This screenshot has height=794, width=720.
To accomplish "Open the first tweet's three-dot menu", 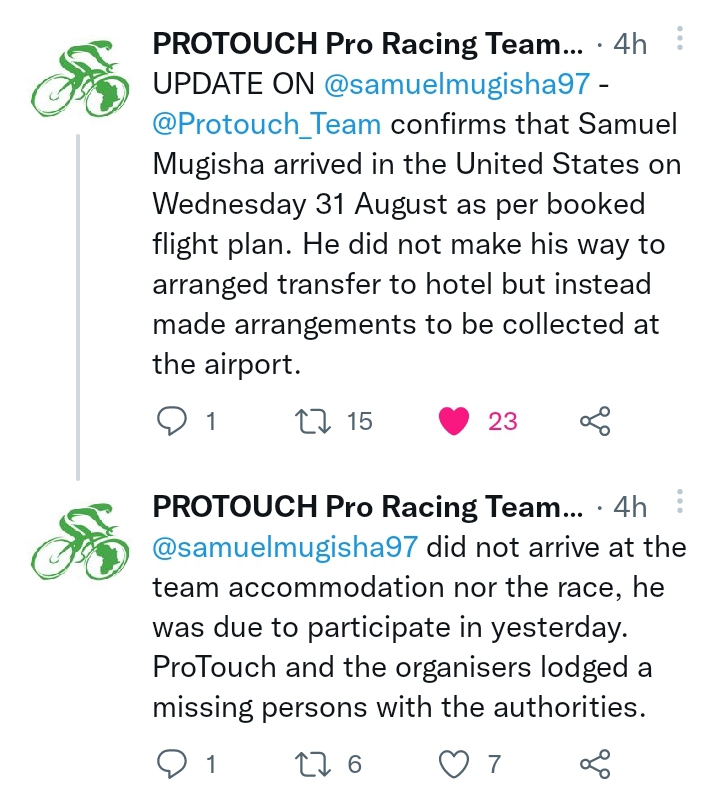I will (x=679, y=38).
